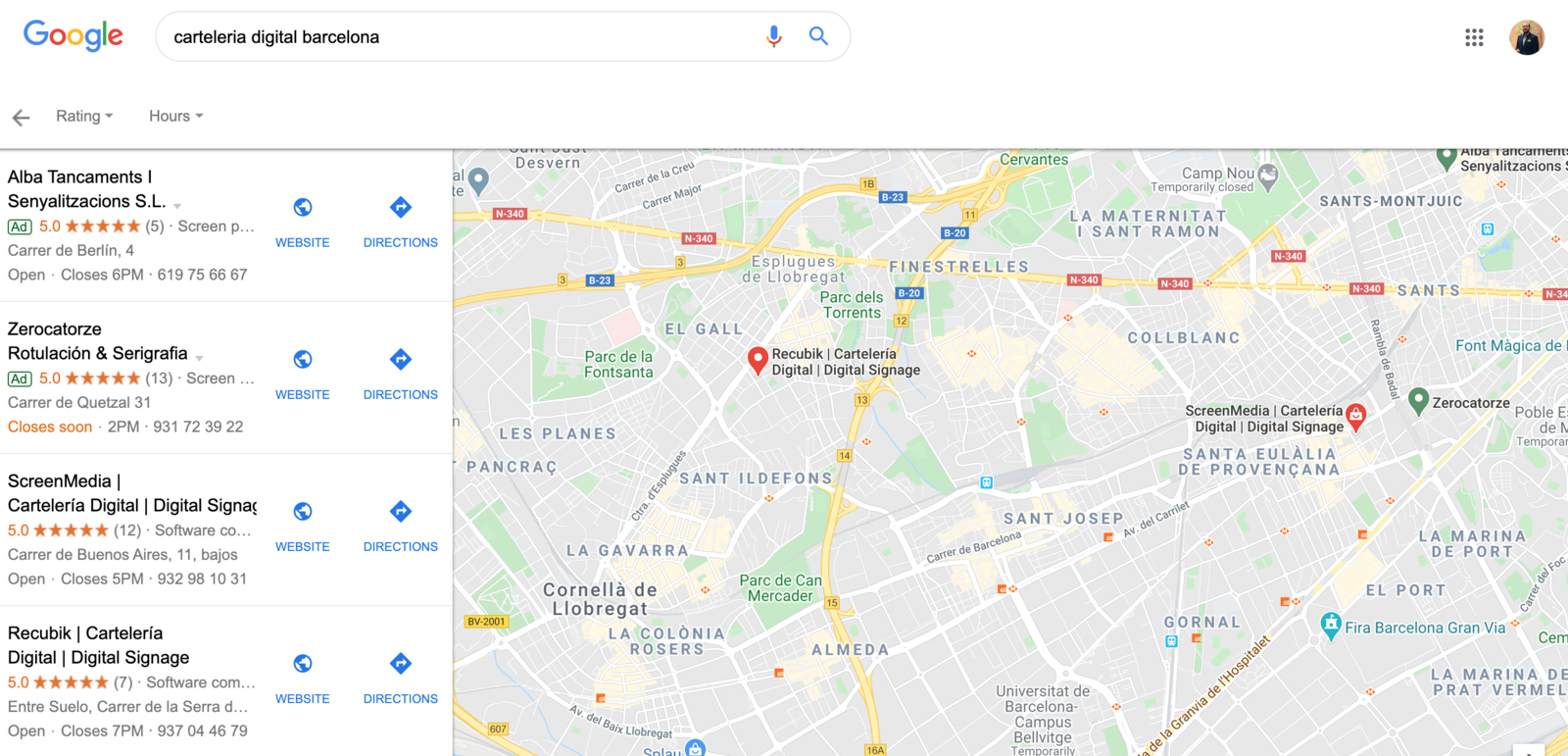
Task: Select the green Zerocatorze map pin
Action: coord(1418,400)
